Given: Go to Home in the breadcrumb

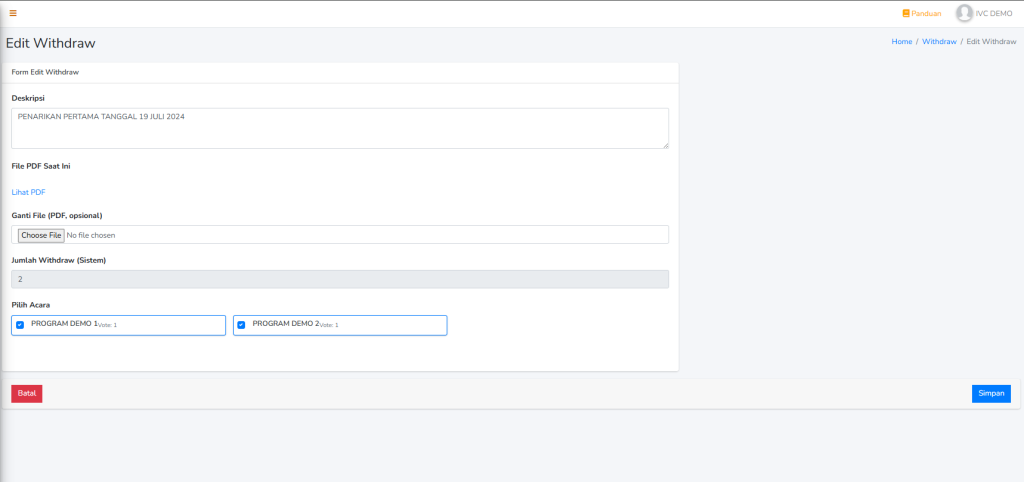Looking at the screenshot, I should click(x=901, y=42).
